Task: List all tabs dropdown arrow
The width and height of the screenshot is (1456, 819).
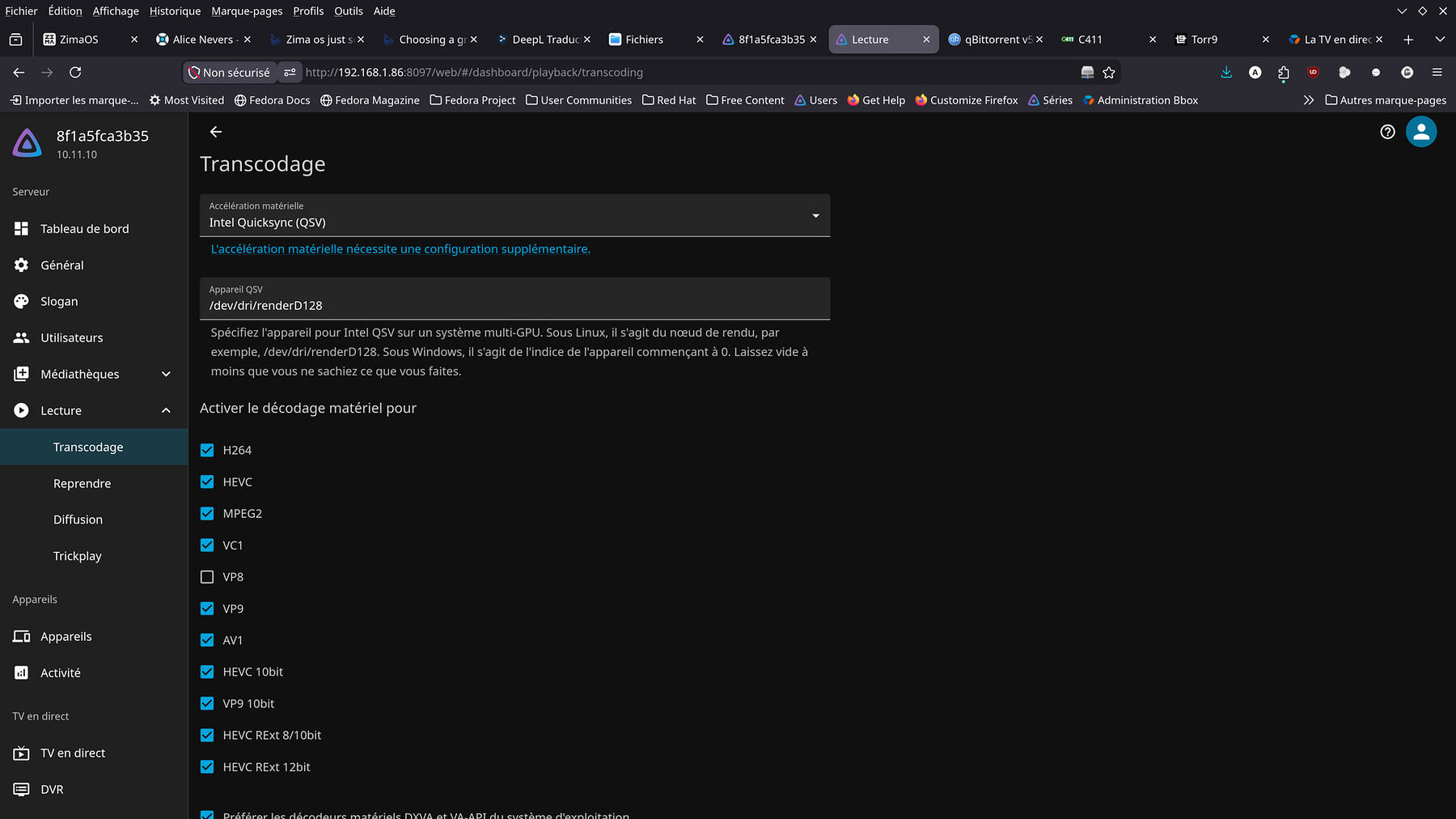Action: [x=1440, y=40]
